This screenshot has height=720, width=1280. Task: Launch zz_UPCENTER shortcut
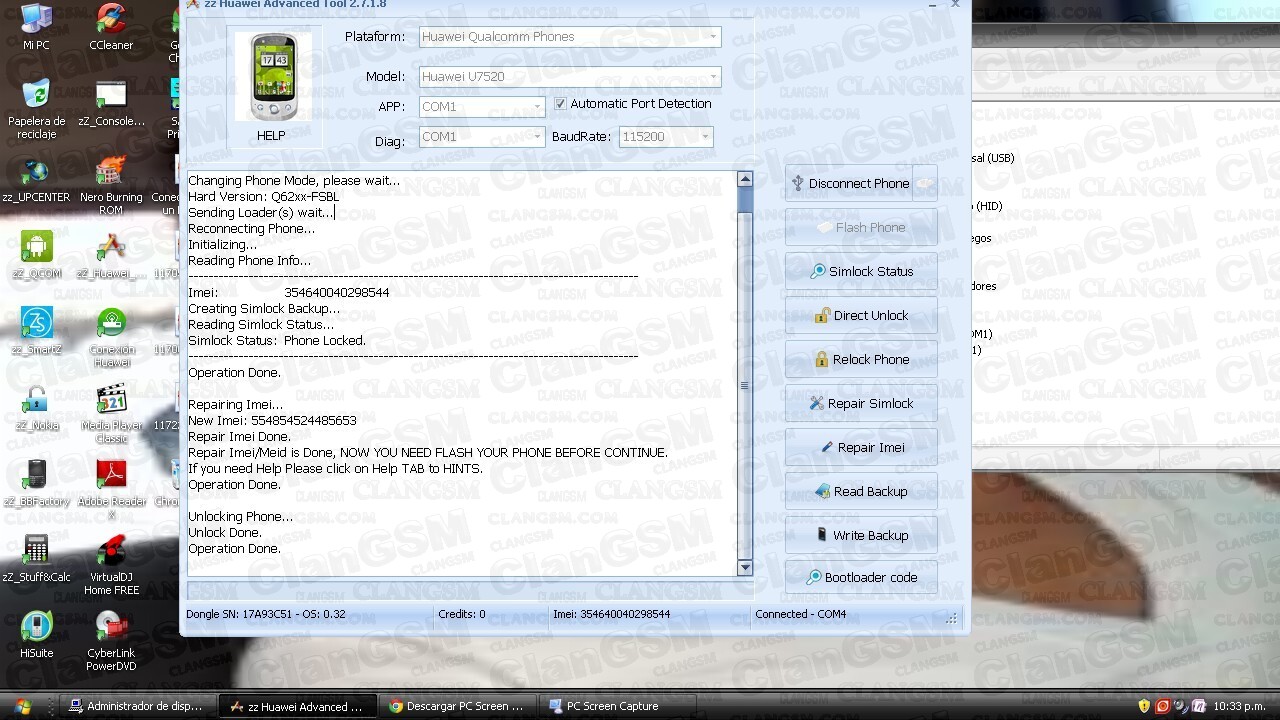36,180
